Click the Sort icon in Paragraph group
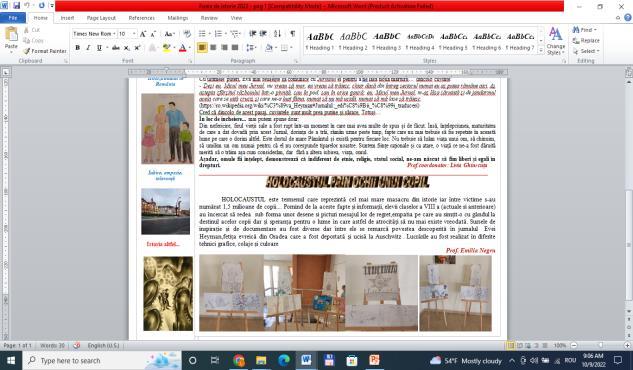The image size is (633, 370). [x=277, y=34]
